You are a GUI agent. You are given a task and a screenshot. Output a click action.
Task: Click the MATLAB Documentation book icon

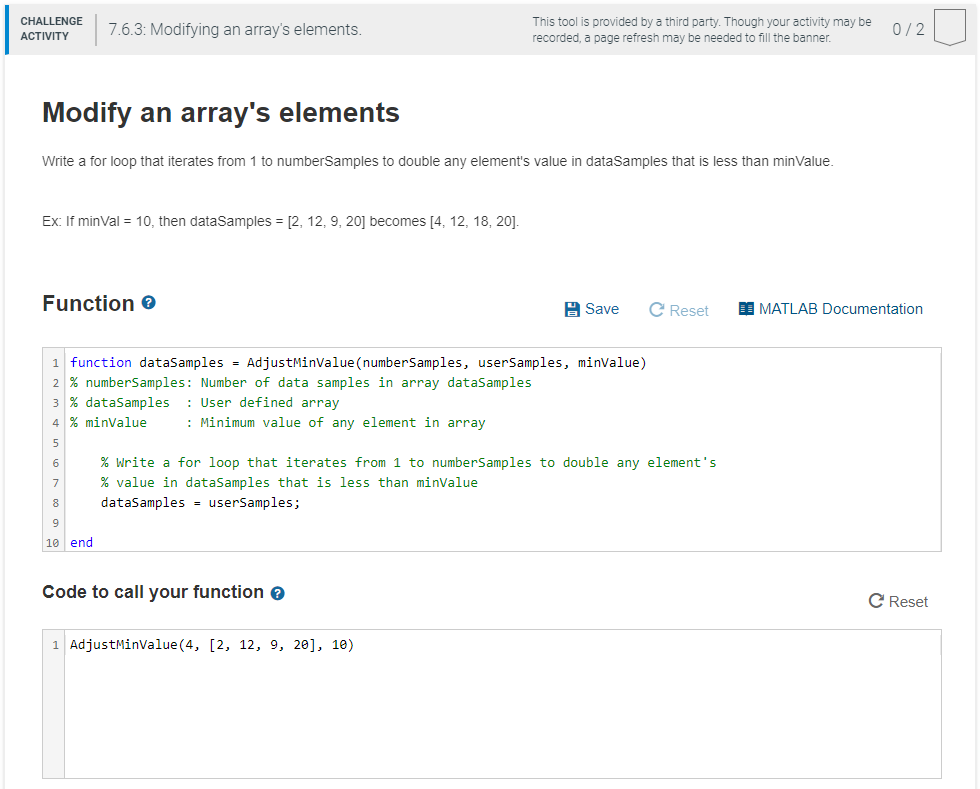pos(746,309)
